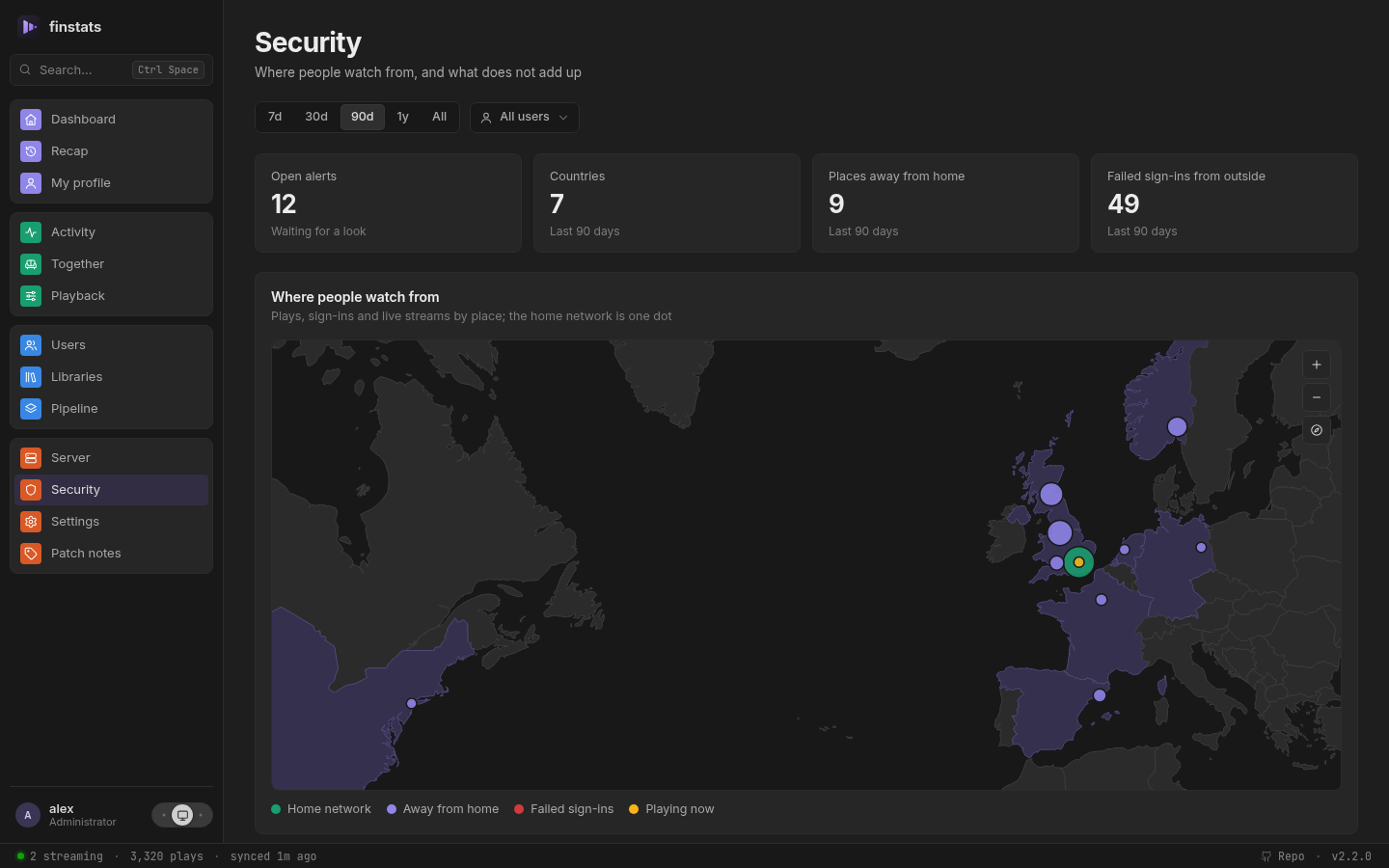Click the Playing now legend entry
The height and width of the screenshot is (868, 1389).
pyautogui.click(x=671, y=809)
